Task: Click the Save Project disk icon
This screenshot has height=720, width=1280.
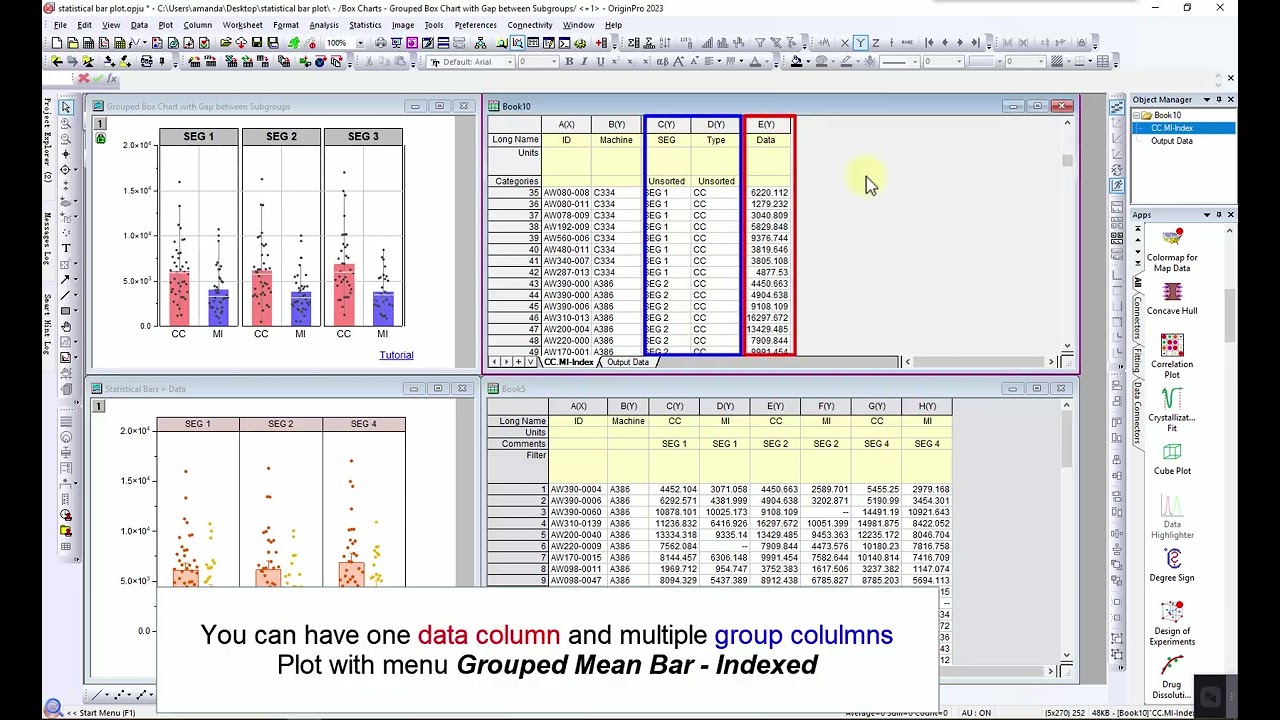Action: tap(257, 43)
